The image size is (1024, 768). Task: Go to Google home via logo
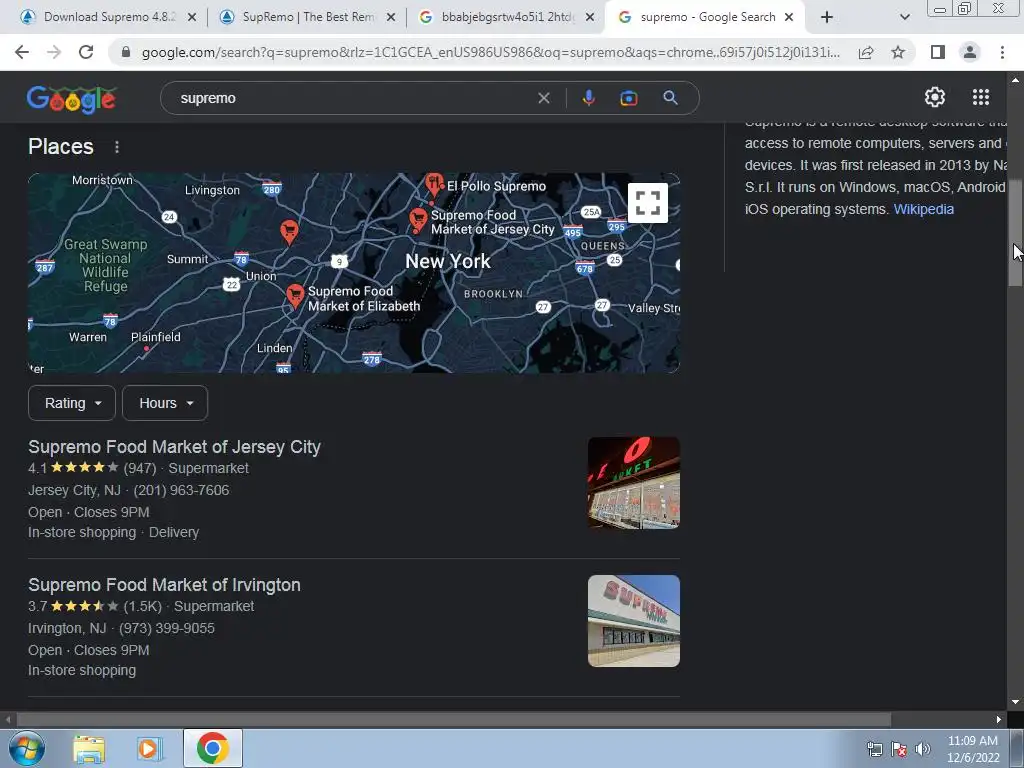[x=71, y=99]
